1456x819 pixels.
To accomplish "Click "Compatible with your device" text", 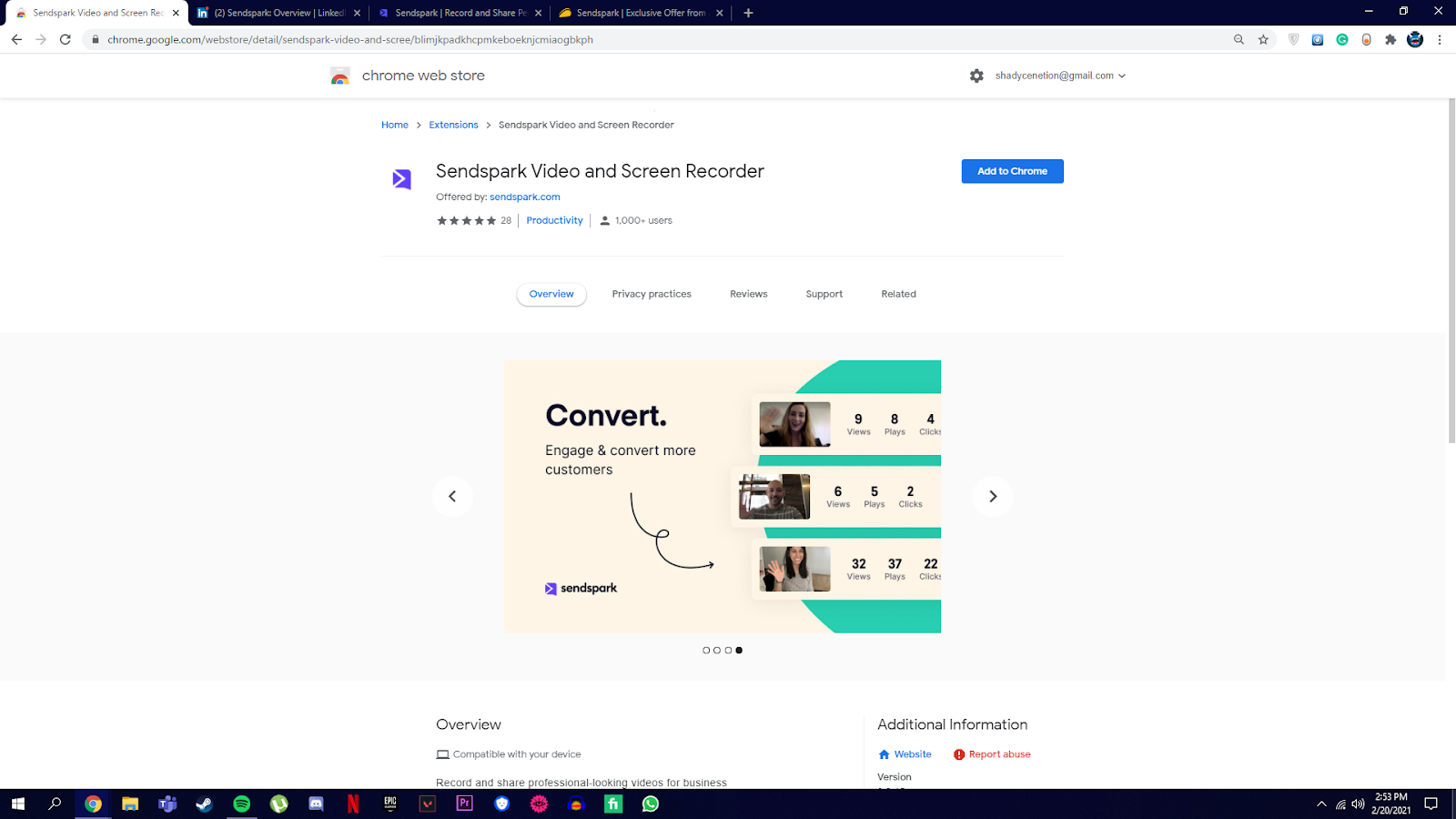I will click(x=517, y=754).
